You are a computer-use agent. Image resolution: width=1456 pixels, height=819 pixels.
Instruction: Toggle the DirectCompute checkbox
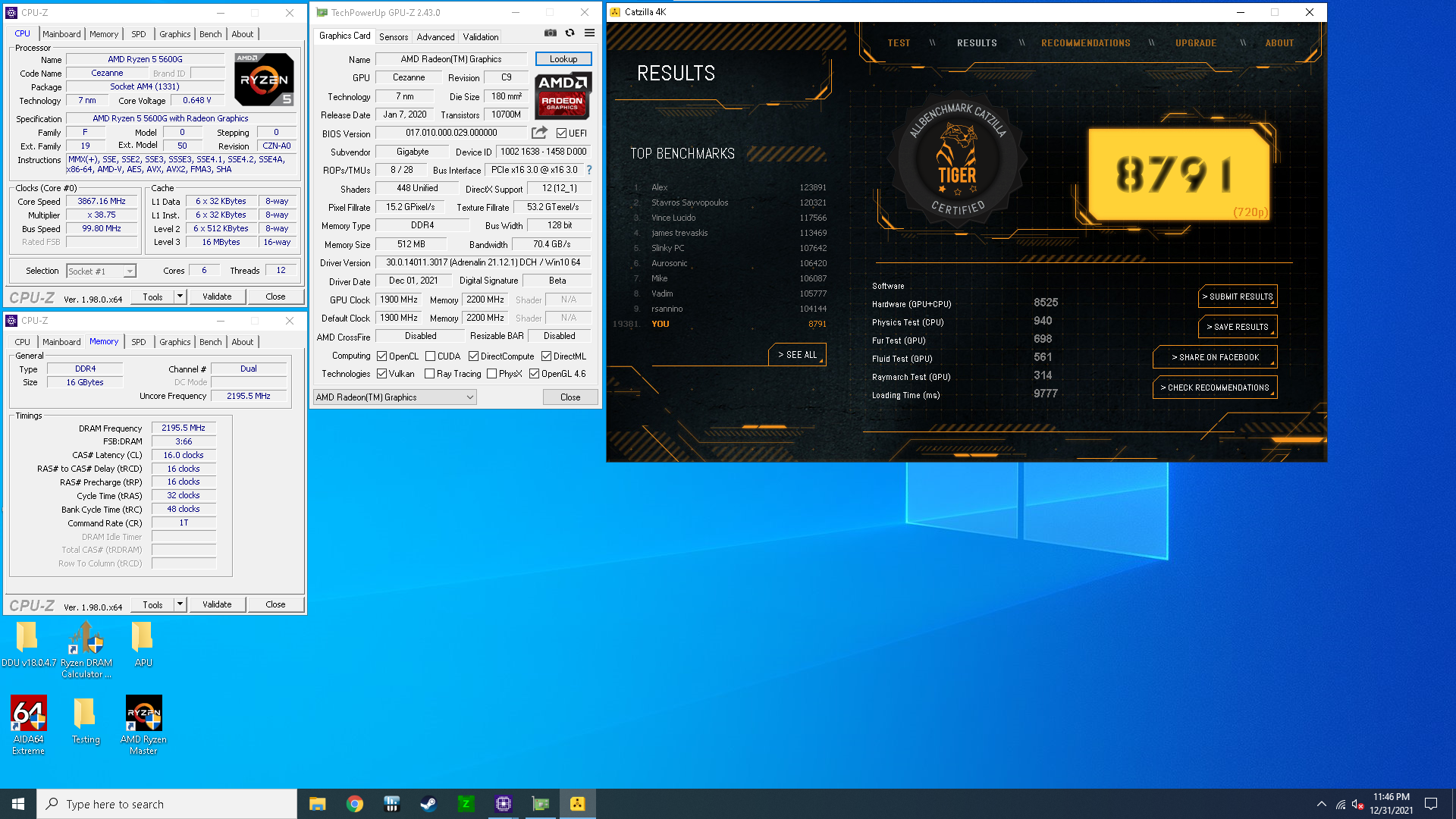point(473,356)
